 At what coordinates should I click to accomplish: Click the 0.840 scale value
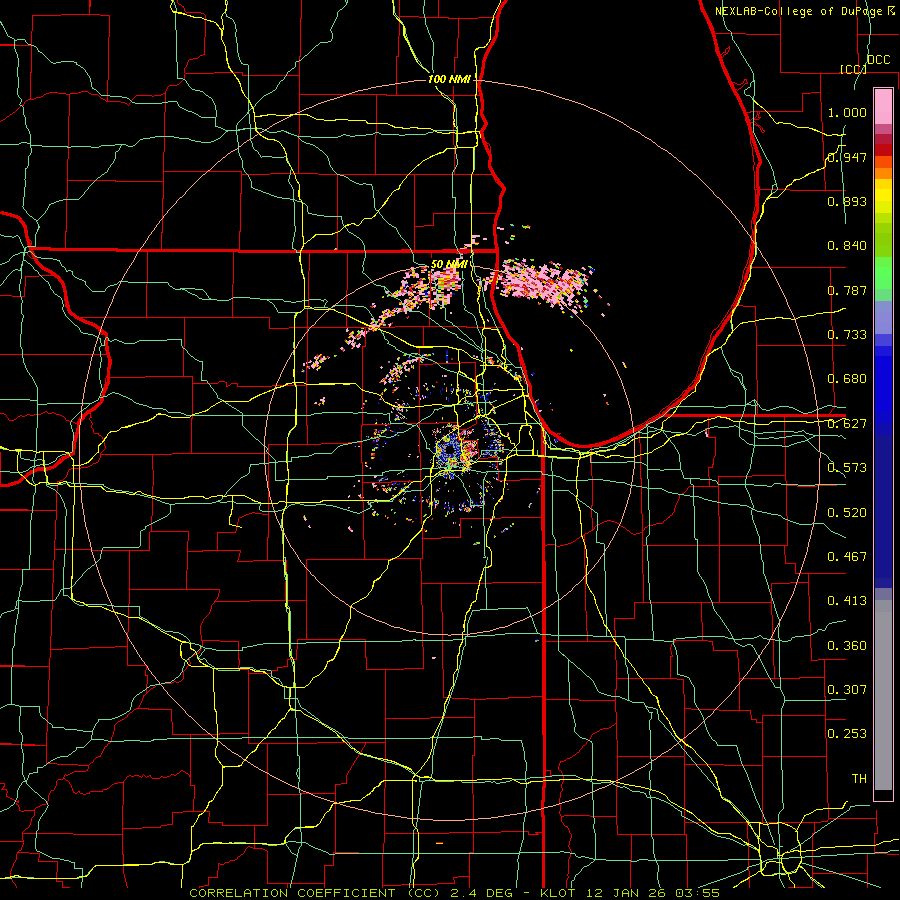point(847,246)
